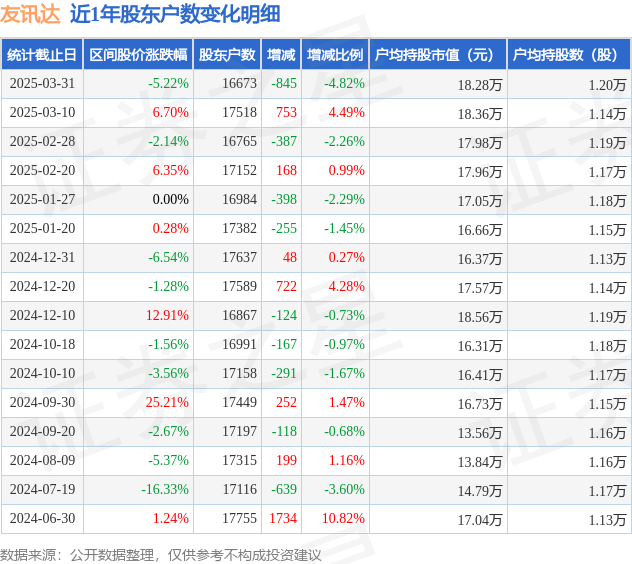Image resolution: width=632 pixels, height=564 pixels.
Task: Click the date cell 2025-01-27
Action: click(x=42, y=200)
